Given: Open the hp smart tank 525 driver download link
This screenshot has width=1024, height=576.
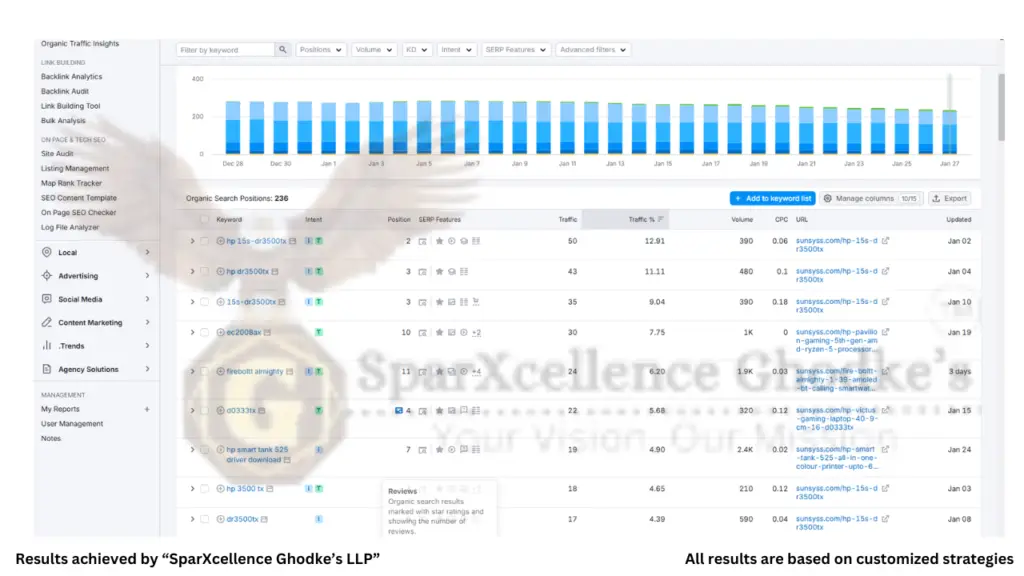Looking at the screenshot, I should click(x=255, y=455).
